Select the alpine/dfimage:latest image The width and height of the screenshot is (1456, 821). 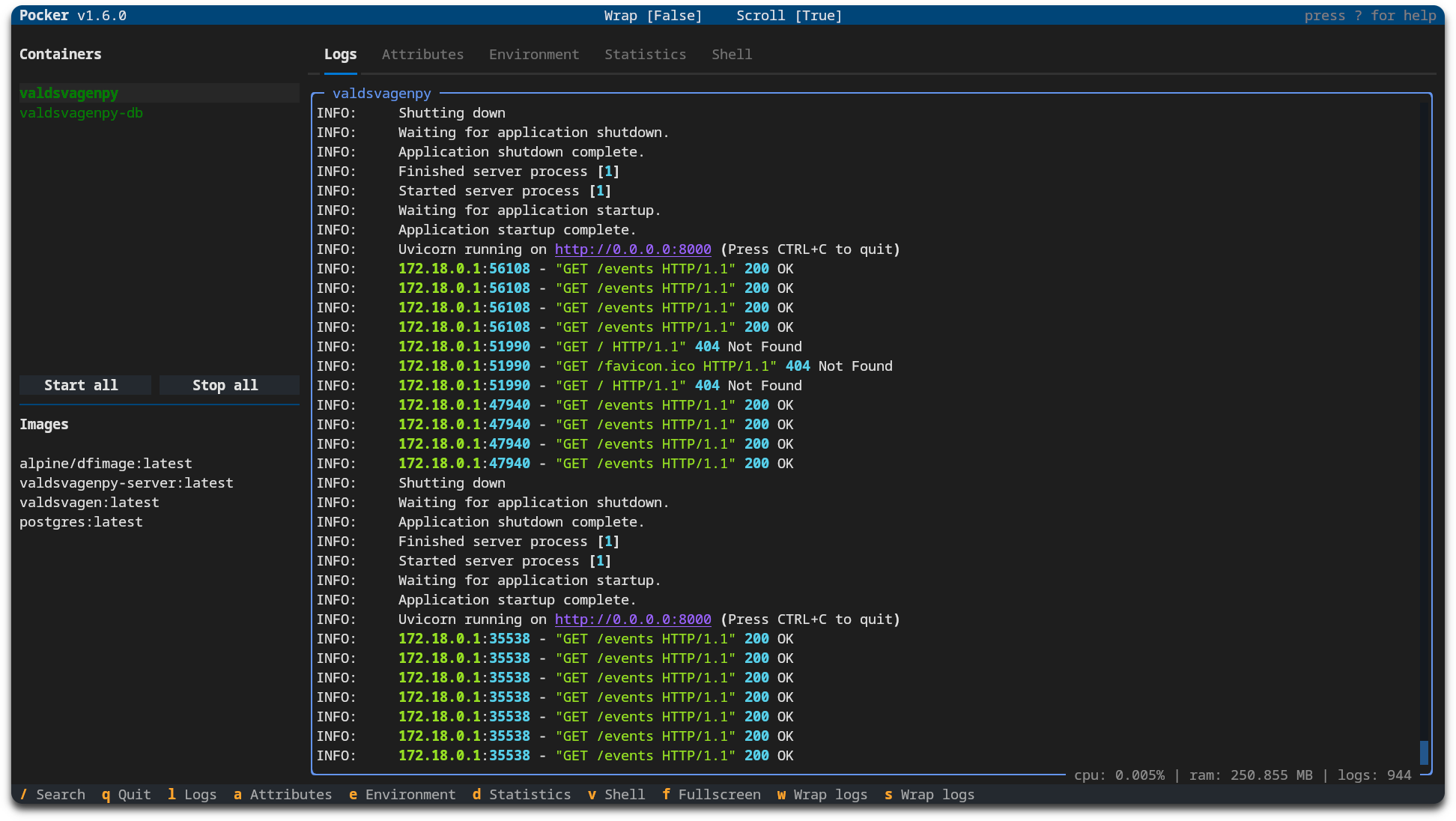point(106,464)
